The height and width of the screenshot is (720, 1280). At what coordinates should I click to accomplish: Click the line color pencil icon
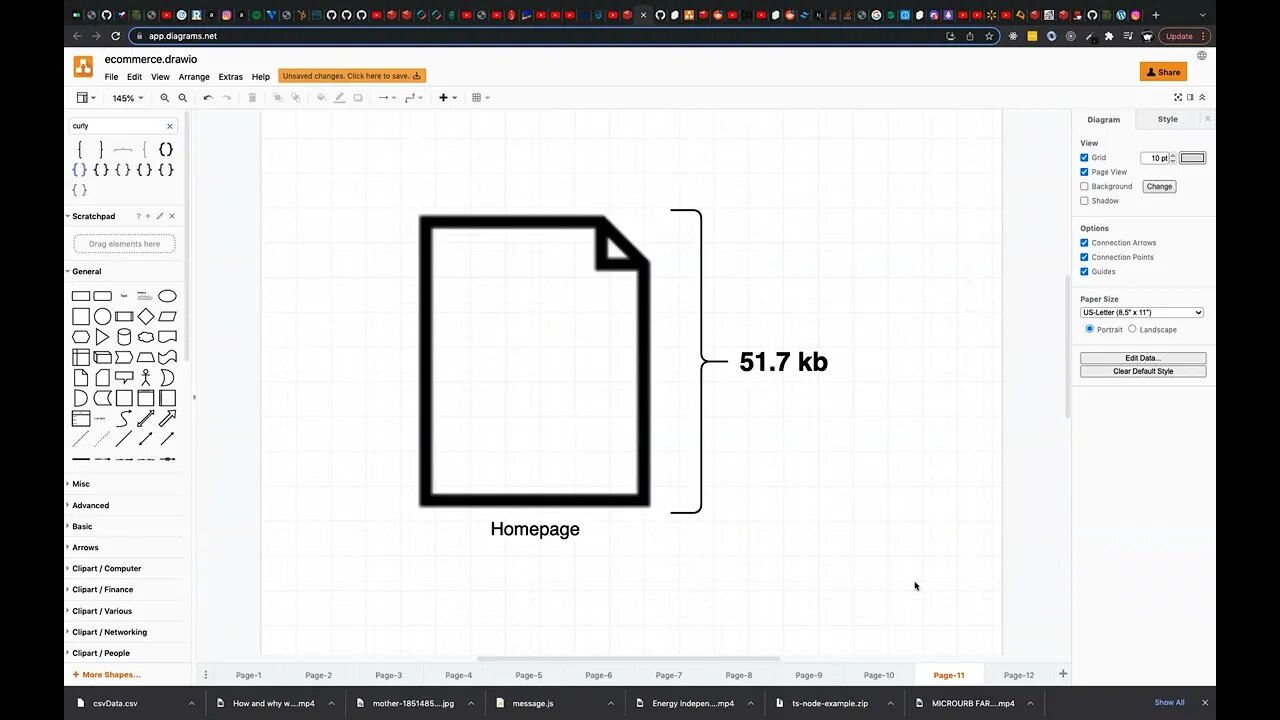tap(340, 98)
